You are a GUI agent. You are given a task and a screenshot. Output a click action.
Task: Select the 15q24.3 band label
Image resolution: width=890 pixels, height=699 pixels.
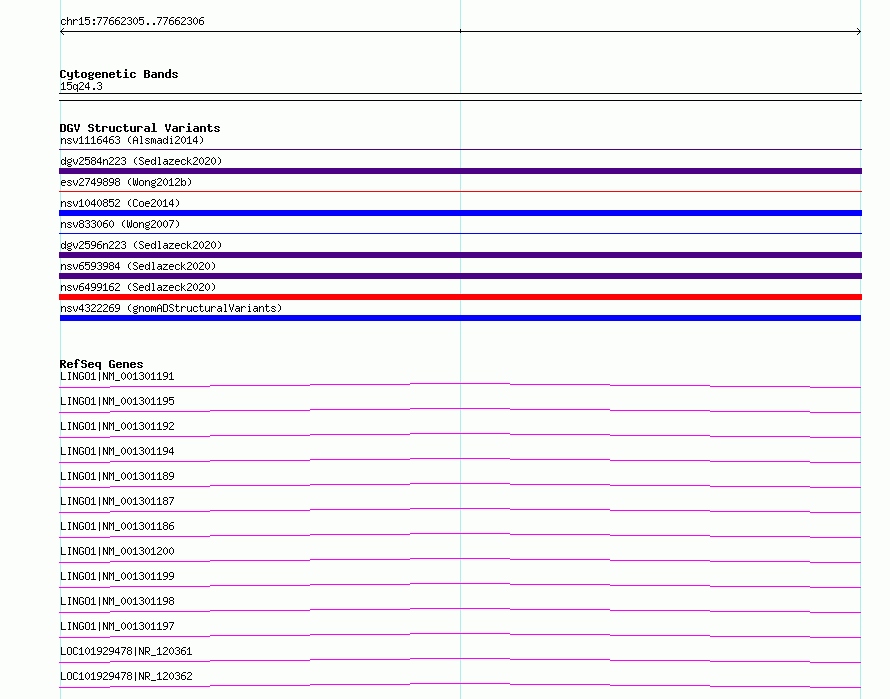[81, 86]
